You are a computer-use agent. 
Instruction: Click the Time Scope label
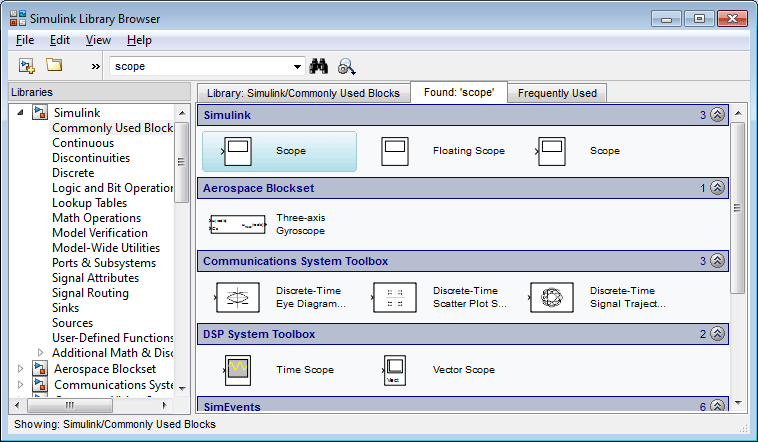click(x=305, y=369)
